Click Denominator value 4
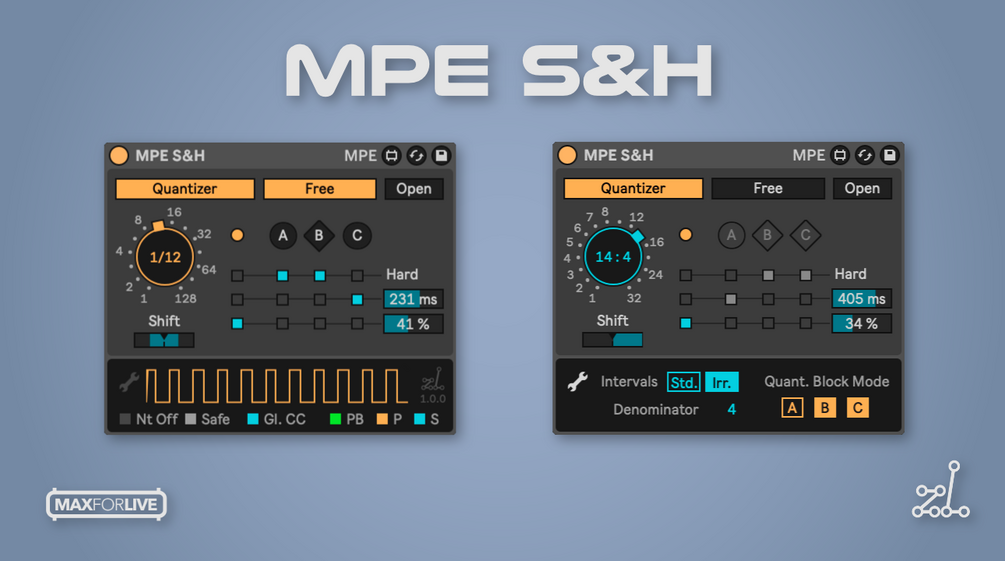1005x561 pixels. [731, 410]
